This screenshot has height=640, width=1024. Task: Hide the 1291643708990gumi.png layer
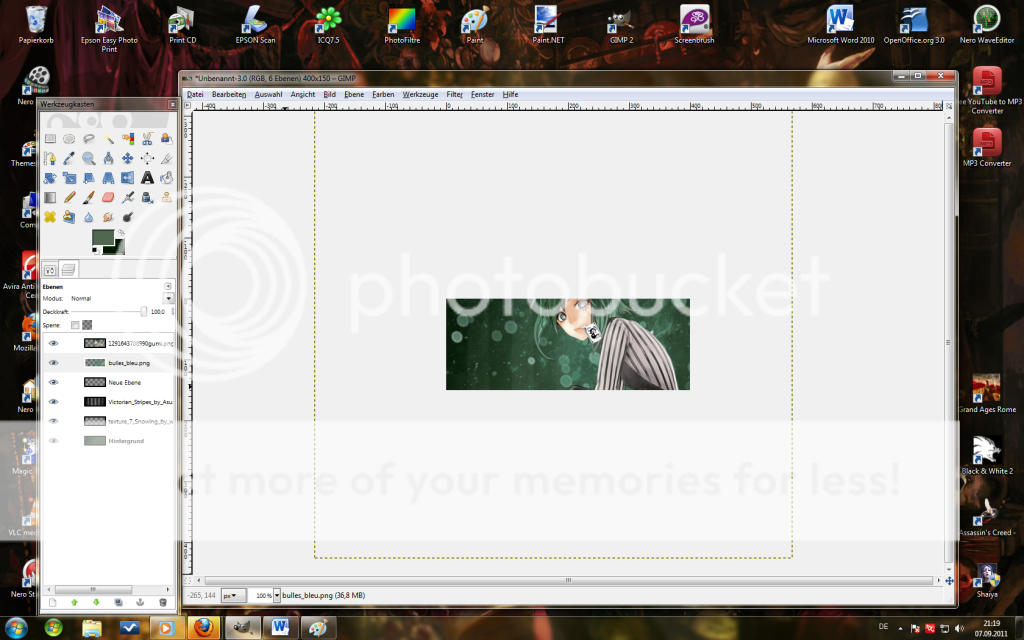coord(54,343)
